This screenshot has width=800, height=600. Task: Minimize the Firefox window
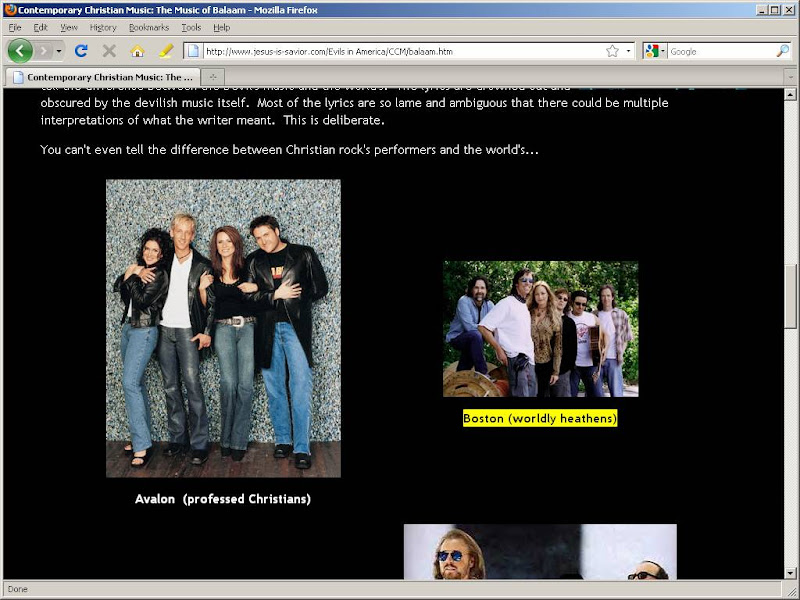click(x=762, y=10)
